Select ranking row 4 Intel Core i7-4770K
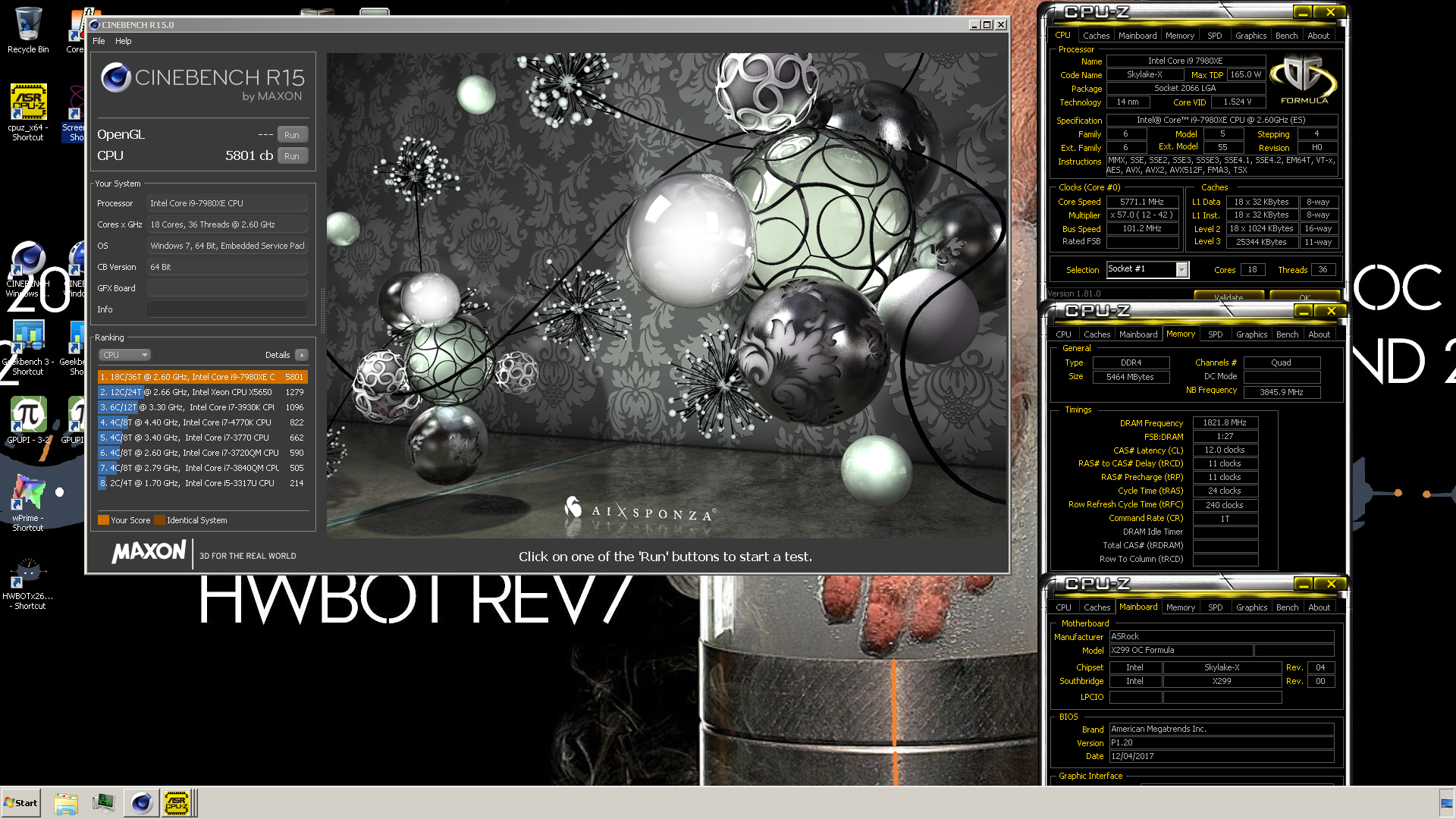The height and width of the screenshot is (819, 1456). (202, 422)
